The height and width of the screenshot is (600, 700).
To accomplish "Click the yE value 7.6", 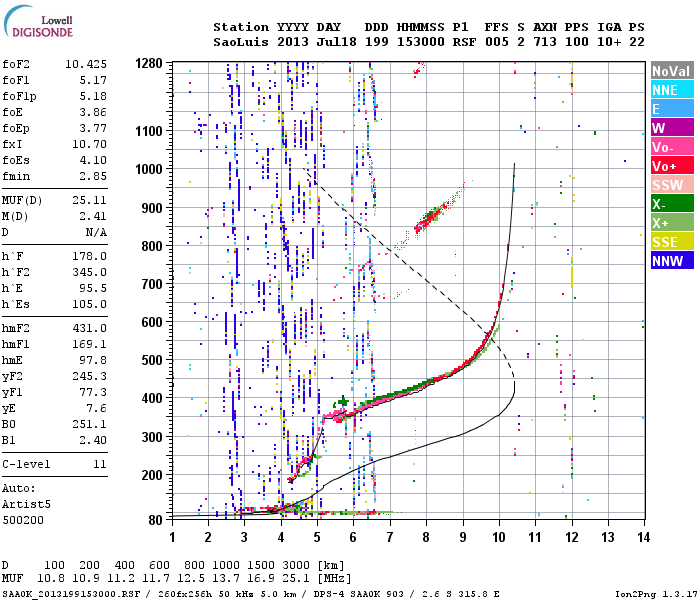I will click(x=96, y=408).
